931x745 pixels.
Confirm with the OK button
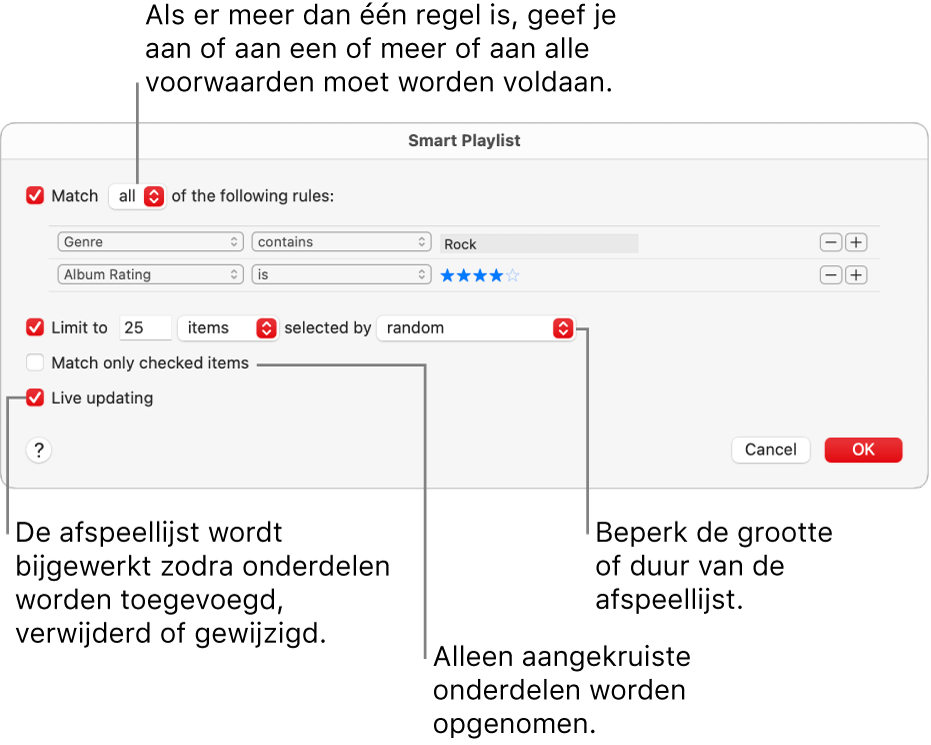(x=863, y=450)
